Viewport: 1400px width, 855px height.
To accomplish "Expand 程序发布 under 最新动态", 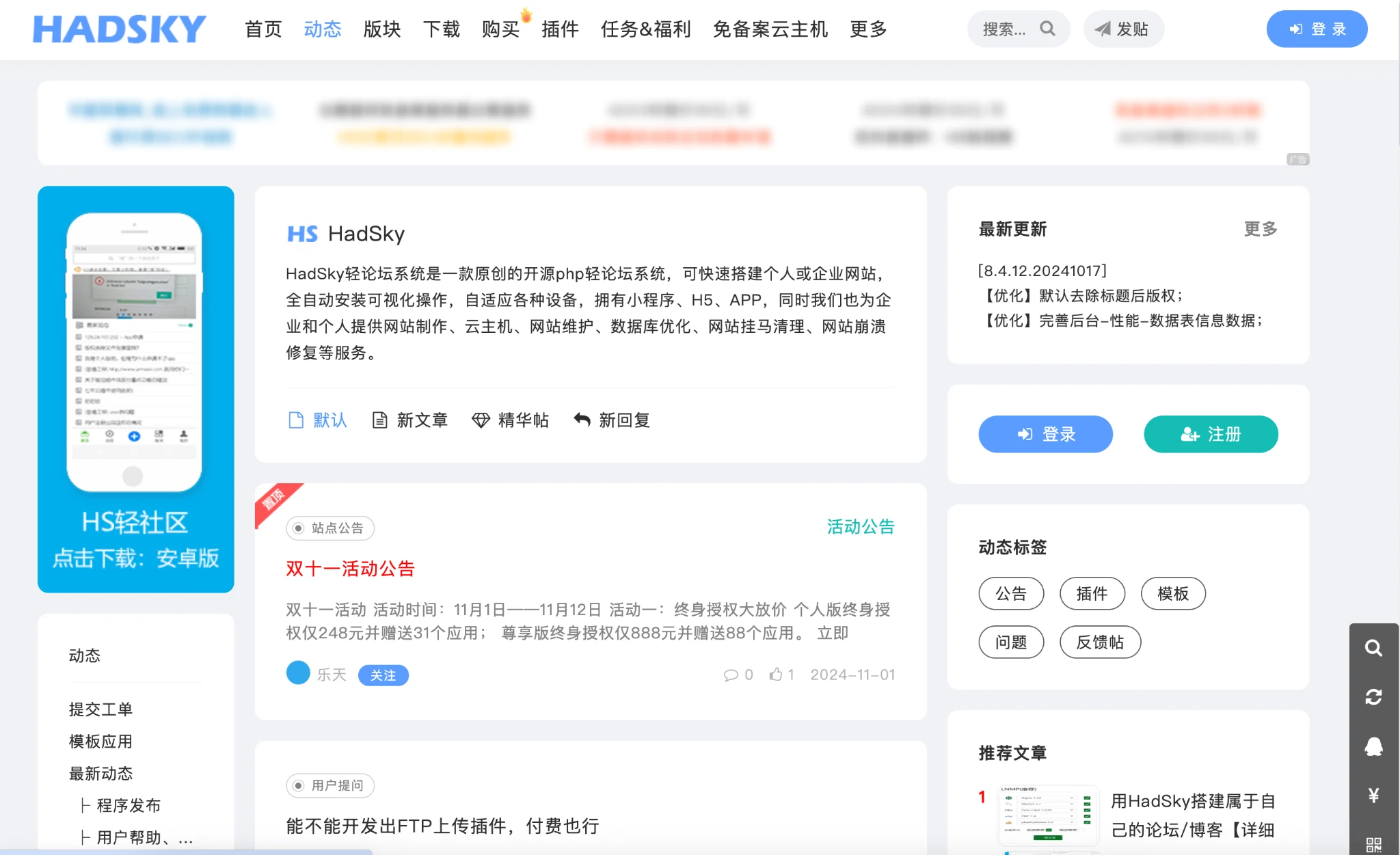I will pos(128,805).
